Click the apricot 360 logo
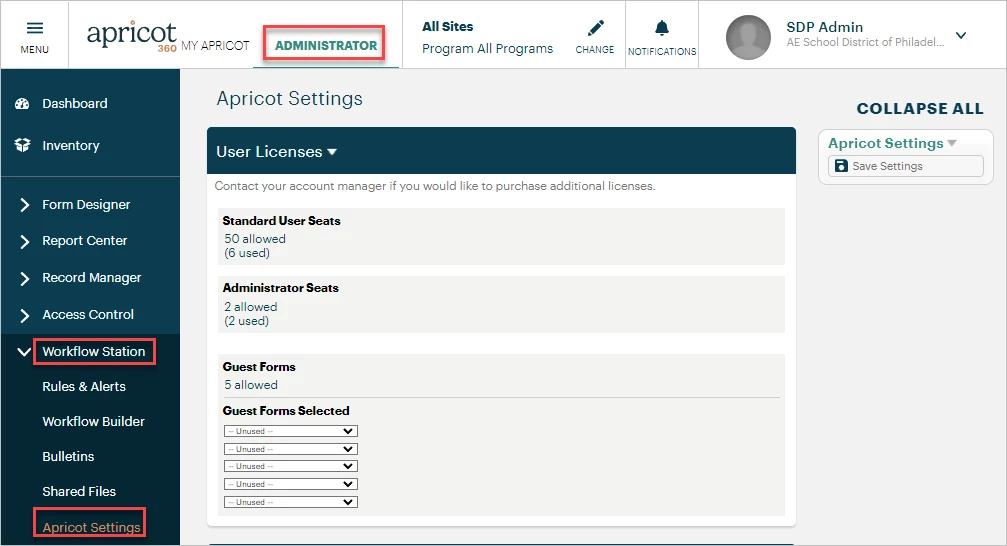Viewport: 1007px width, 546px height. point(132,35)
